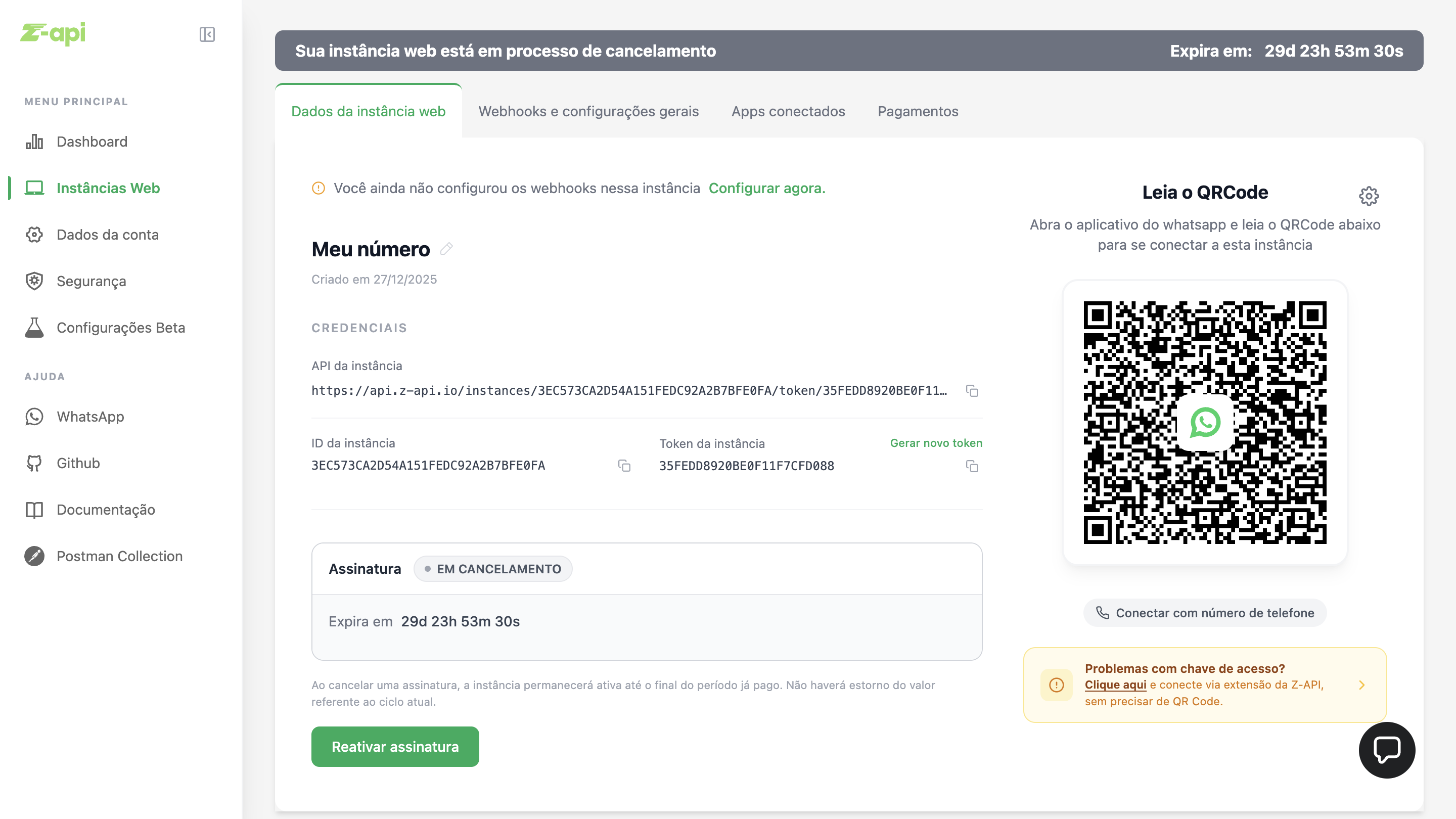Open QRCode settings gear icon
Screen dimensions: 1456x819
pyautogui.click(x=1369, y=196)
